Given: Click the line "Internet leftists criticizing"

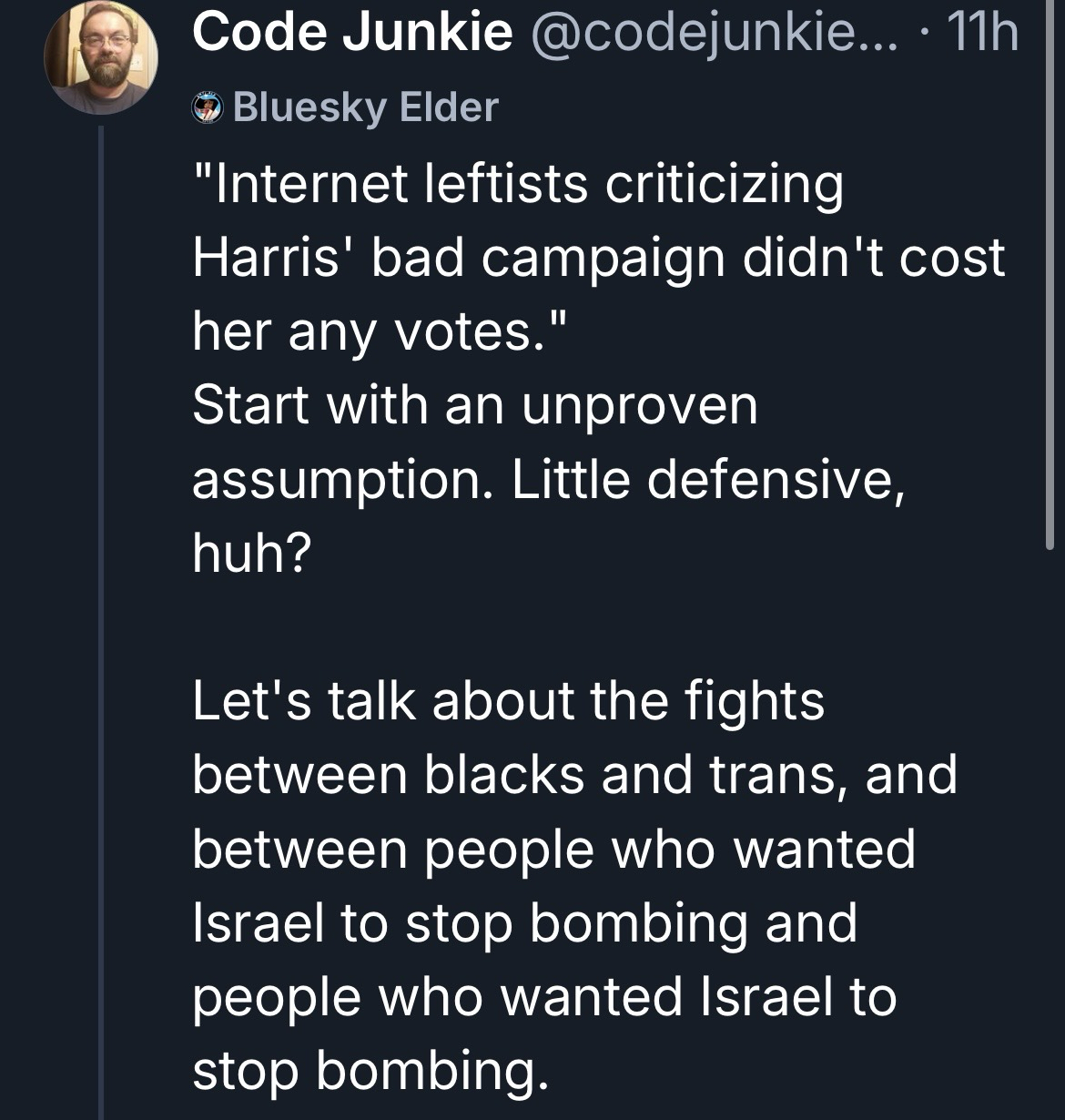Looking at the screenshot, I should point(518,185).
